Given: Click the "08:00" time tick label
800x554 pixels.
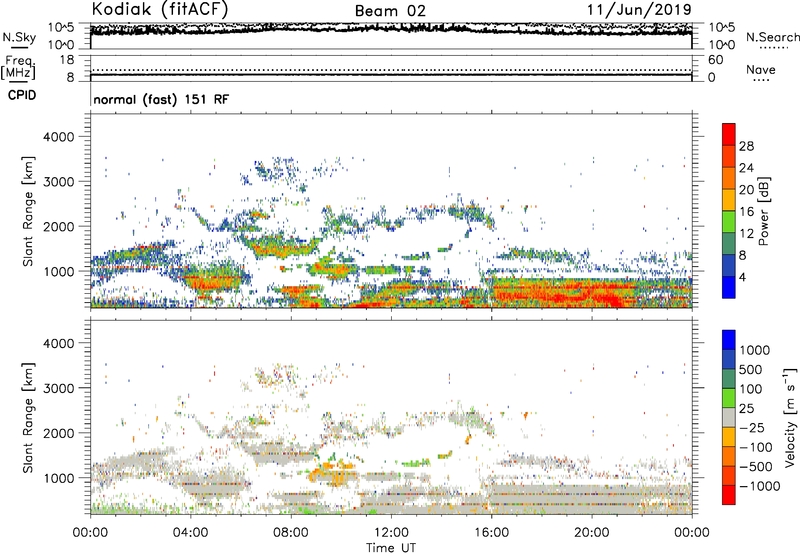Looking at the screenshot, I should pos(291,533).
